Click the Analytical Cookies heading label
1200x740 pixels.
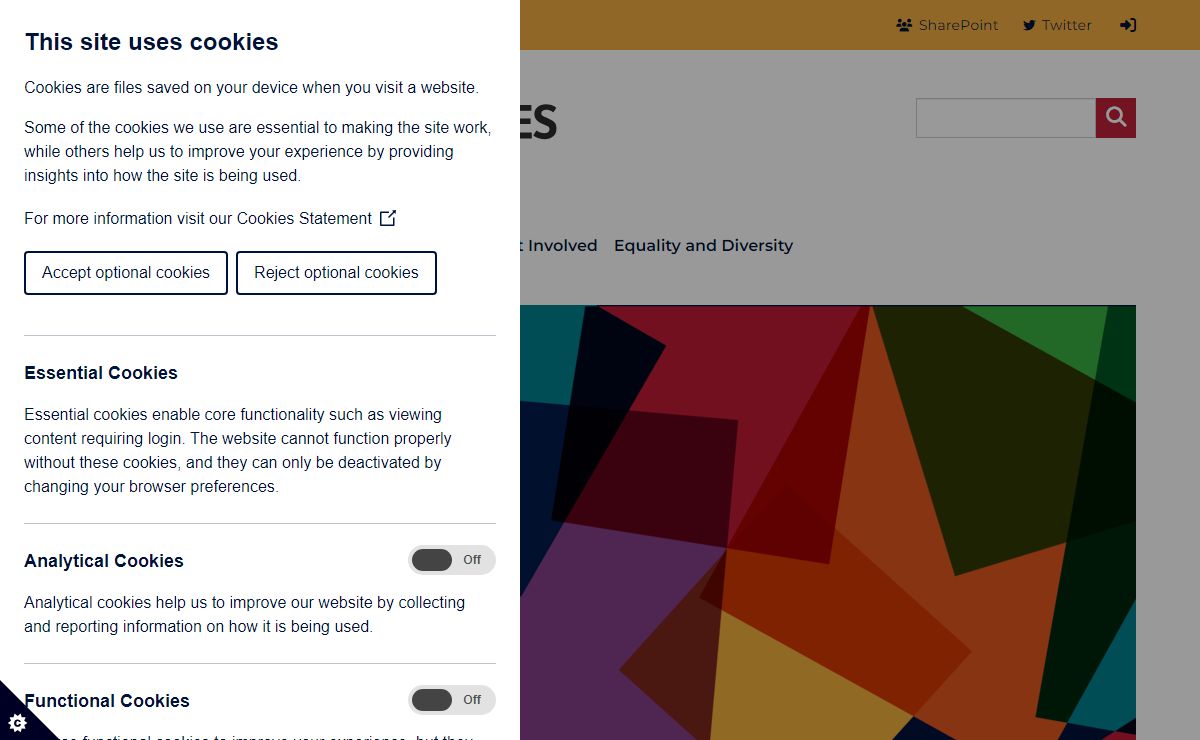[x=104, y=561]
